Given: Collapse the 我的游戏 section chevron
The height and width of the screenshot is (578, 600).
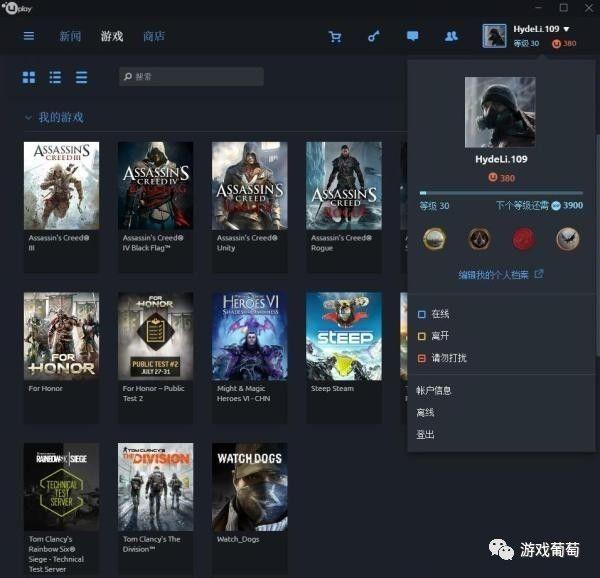Looking at the screenshot, I should point(28,117).
